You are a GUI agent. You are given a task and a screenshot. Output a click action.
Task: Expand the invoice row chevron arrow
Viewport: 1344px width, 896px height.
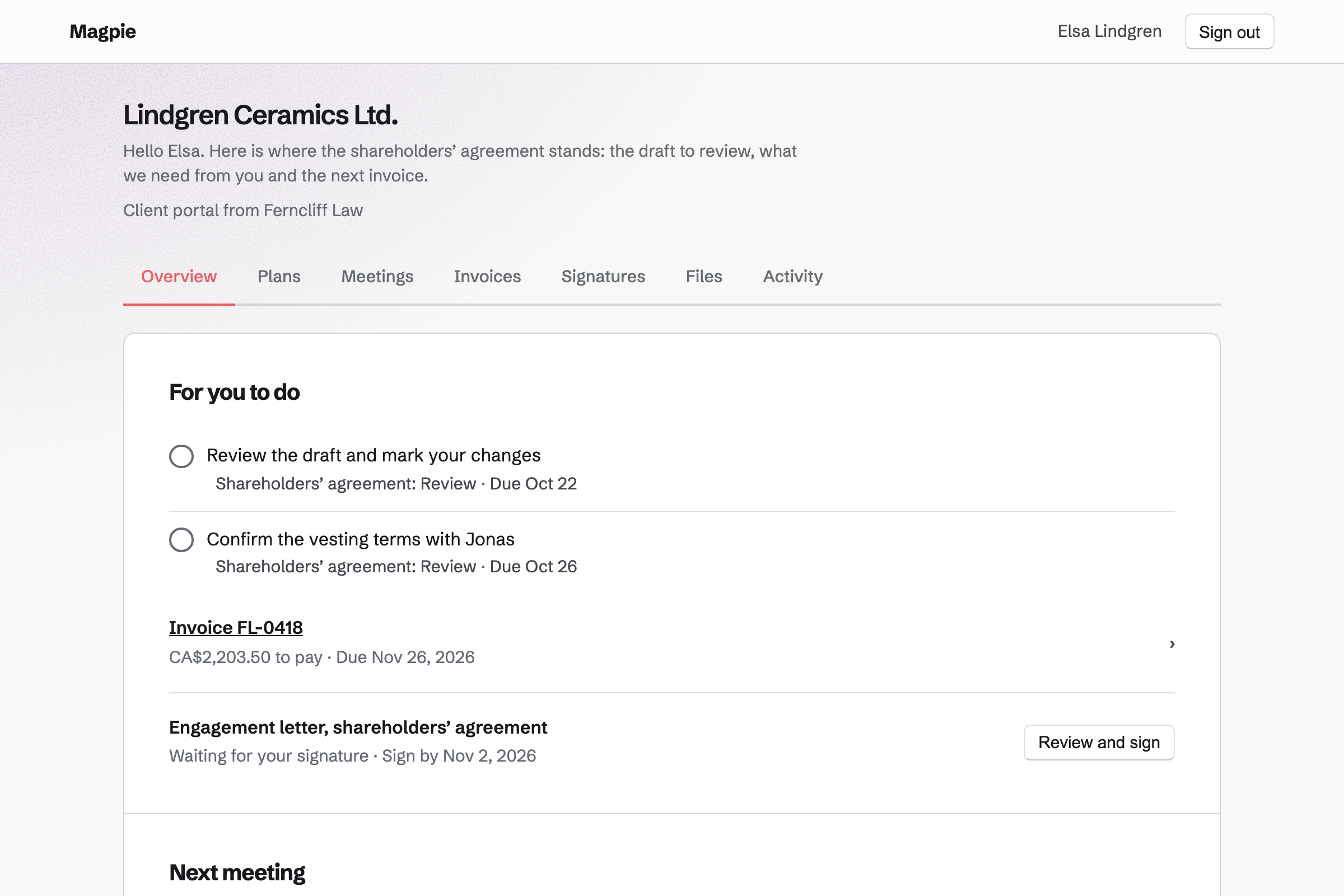[1172, 644]
